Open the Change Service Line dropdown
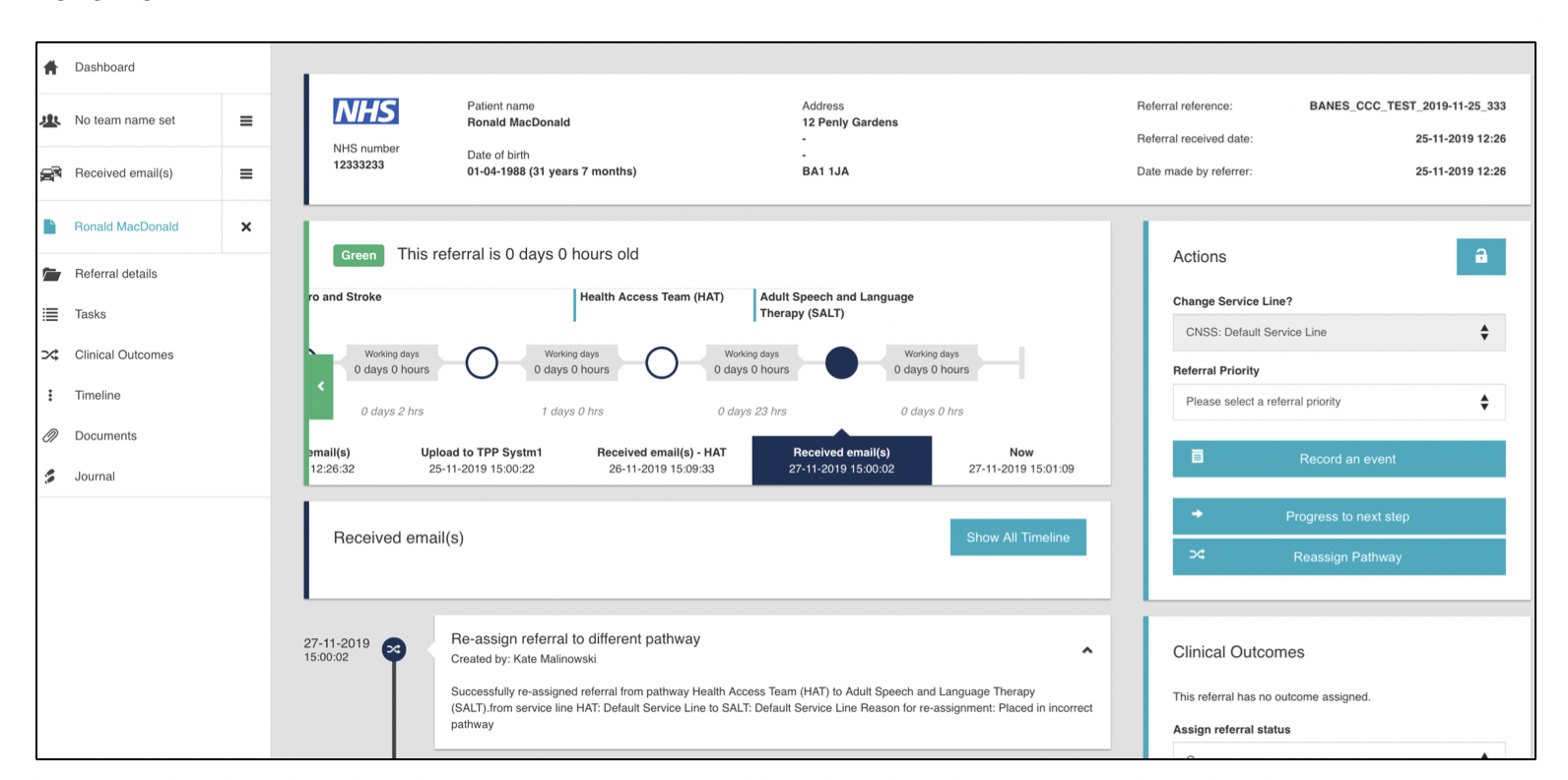Image resolution: width=1568 pixels, height=780 pixels. point(1338,333)
